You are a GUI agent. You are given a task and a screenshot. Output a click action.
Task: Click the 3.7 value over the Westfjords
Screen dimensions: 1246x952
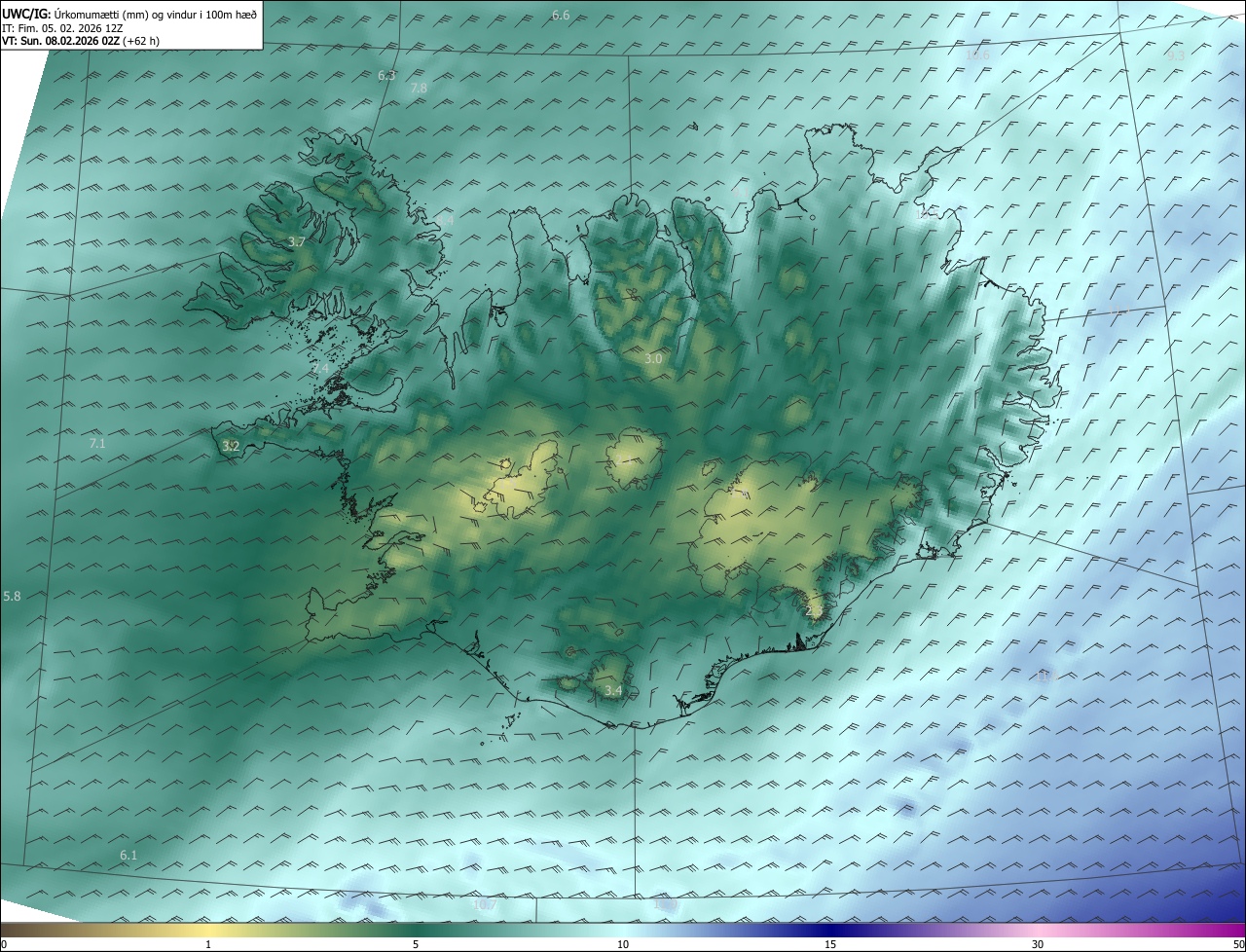tap(298, 241)
